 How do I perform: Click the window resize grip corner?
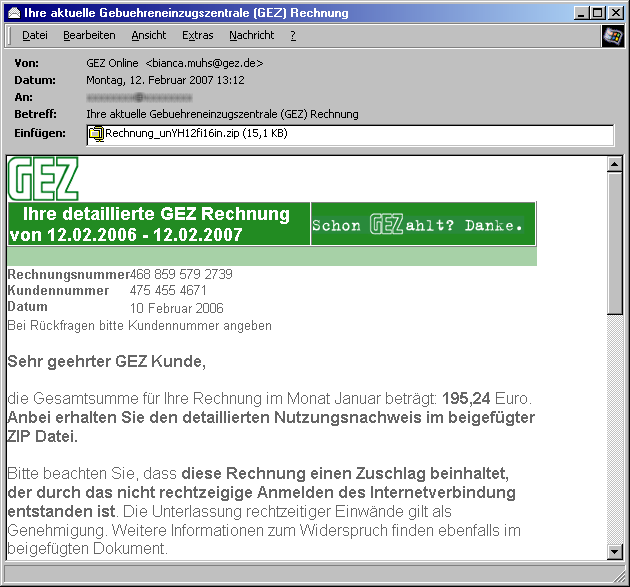click(x=619, y=577)
